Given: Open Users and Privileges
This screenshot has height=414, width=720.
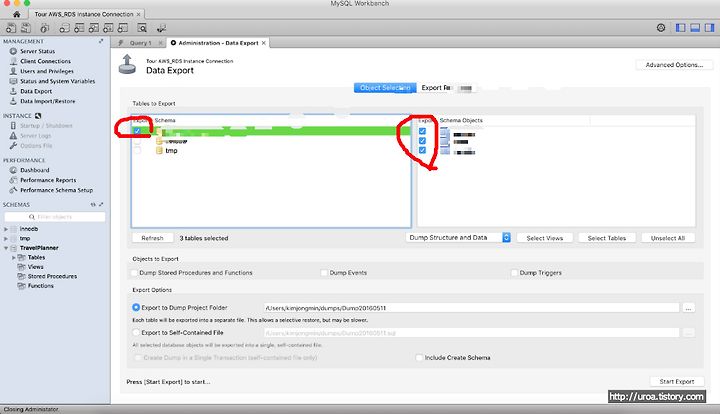Looking at the screenshot, I should 46,71.
